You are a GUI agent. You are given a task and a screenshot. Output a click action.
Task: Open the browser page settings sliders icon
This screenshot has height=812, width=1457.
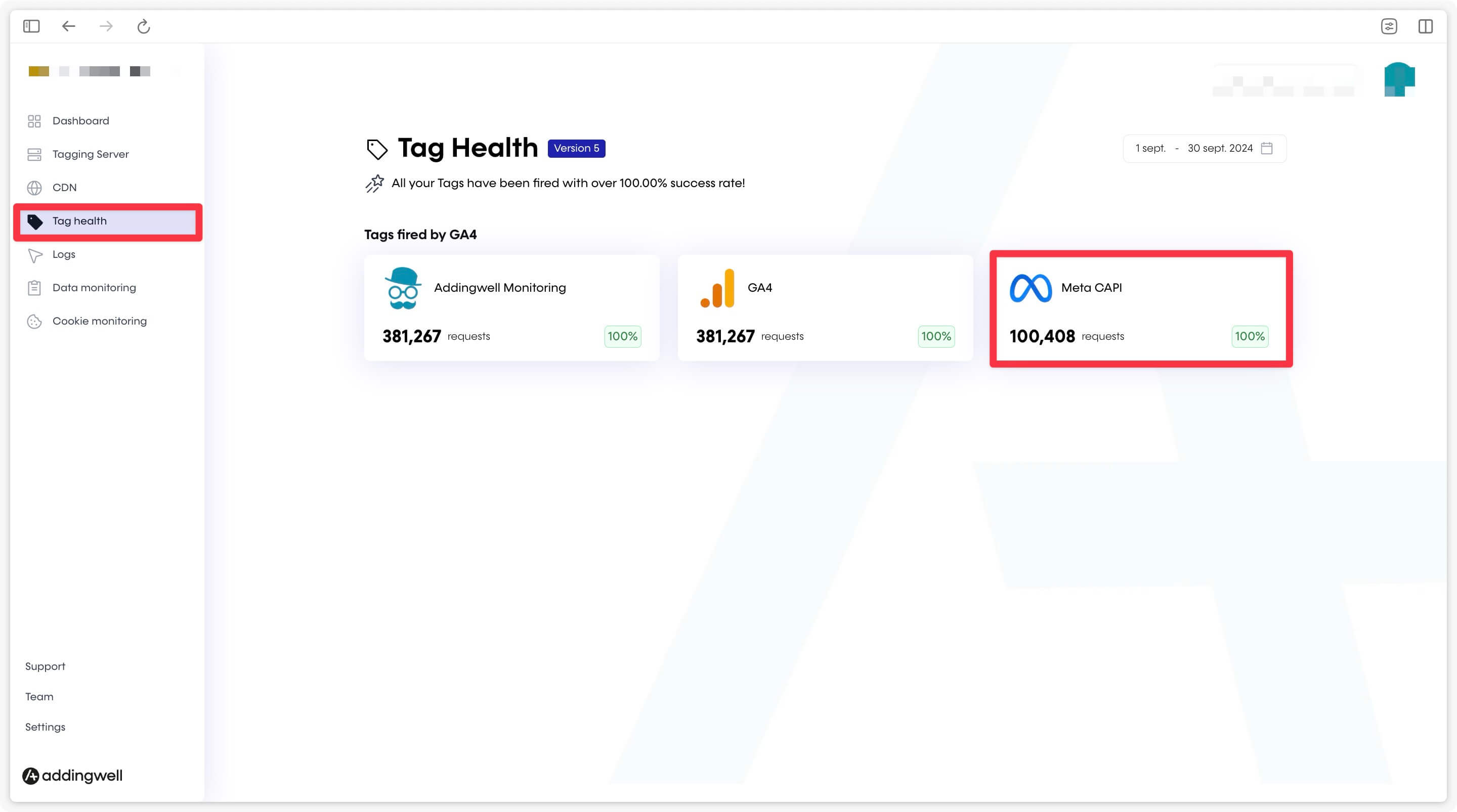pyautogui.click(x=1389, y=26)
